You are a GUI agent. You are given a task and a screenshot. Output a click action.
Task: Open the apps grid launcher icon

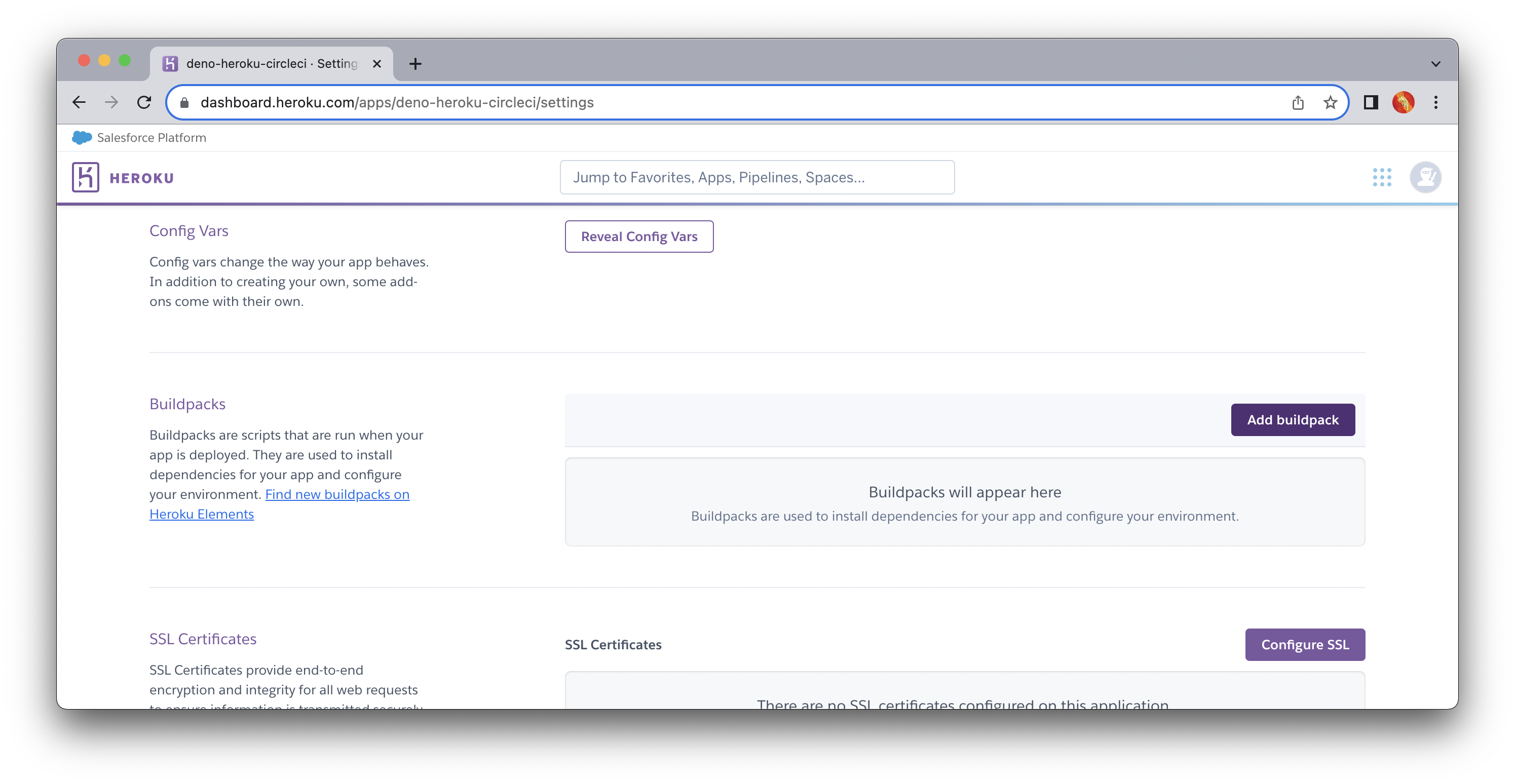click(1382, 177)
